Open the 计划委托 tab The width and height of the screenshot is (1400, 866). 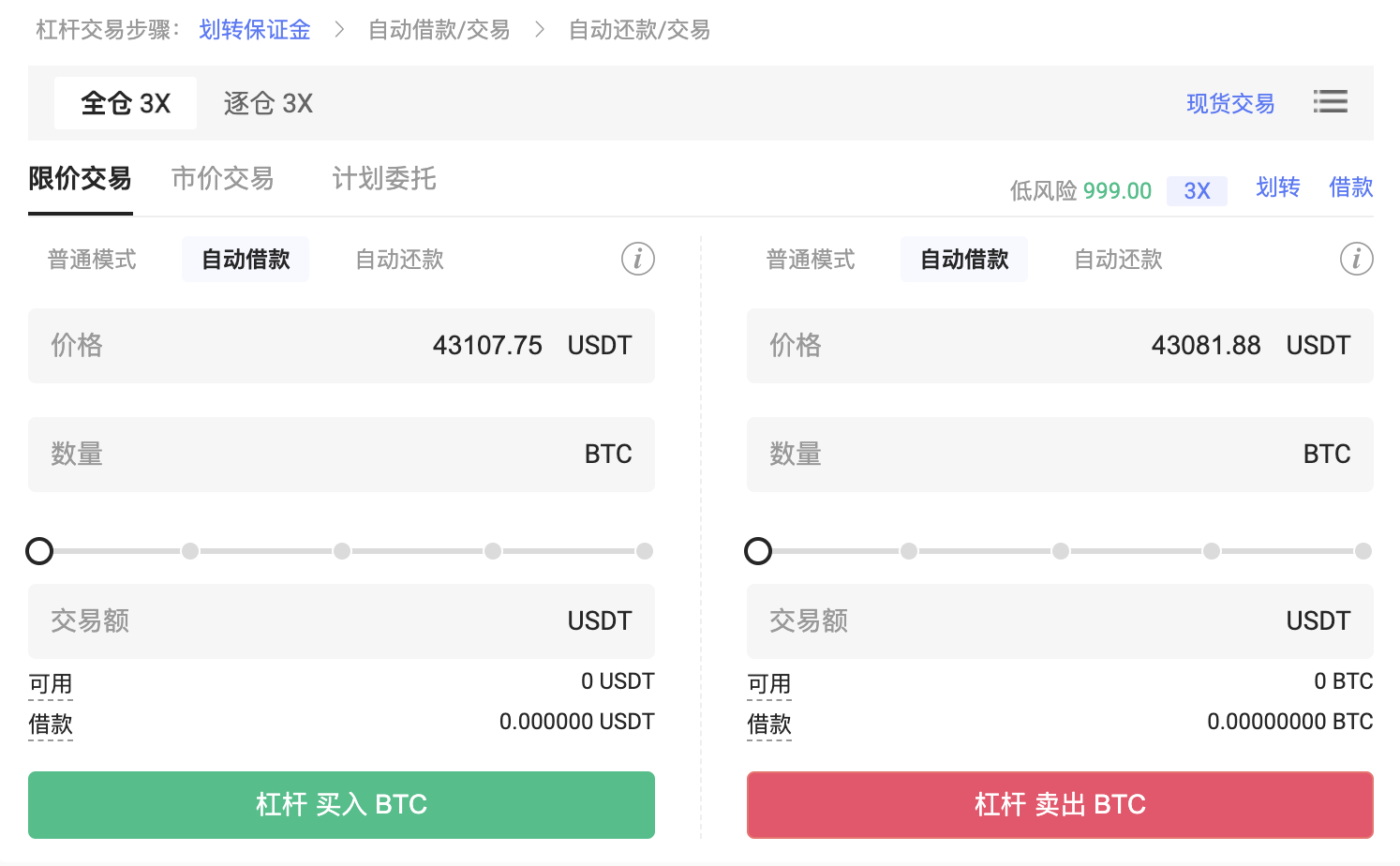(384, 178)
